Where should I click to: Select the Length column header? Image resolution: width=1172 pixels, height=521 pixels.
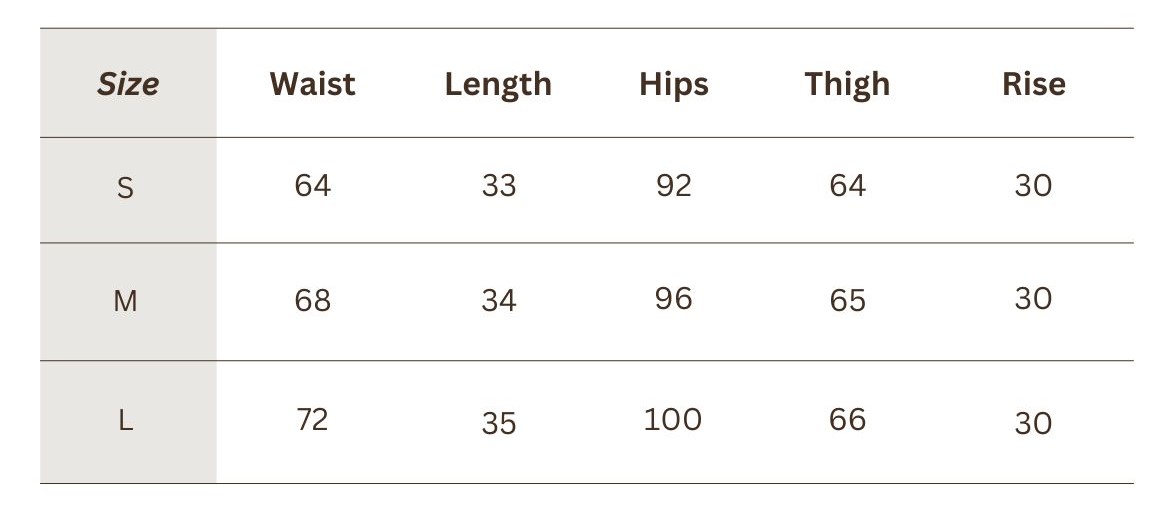tap(498, 84)
